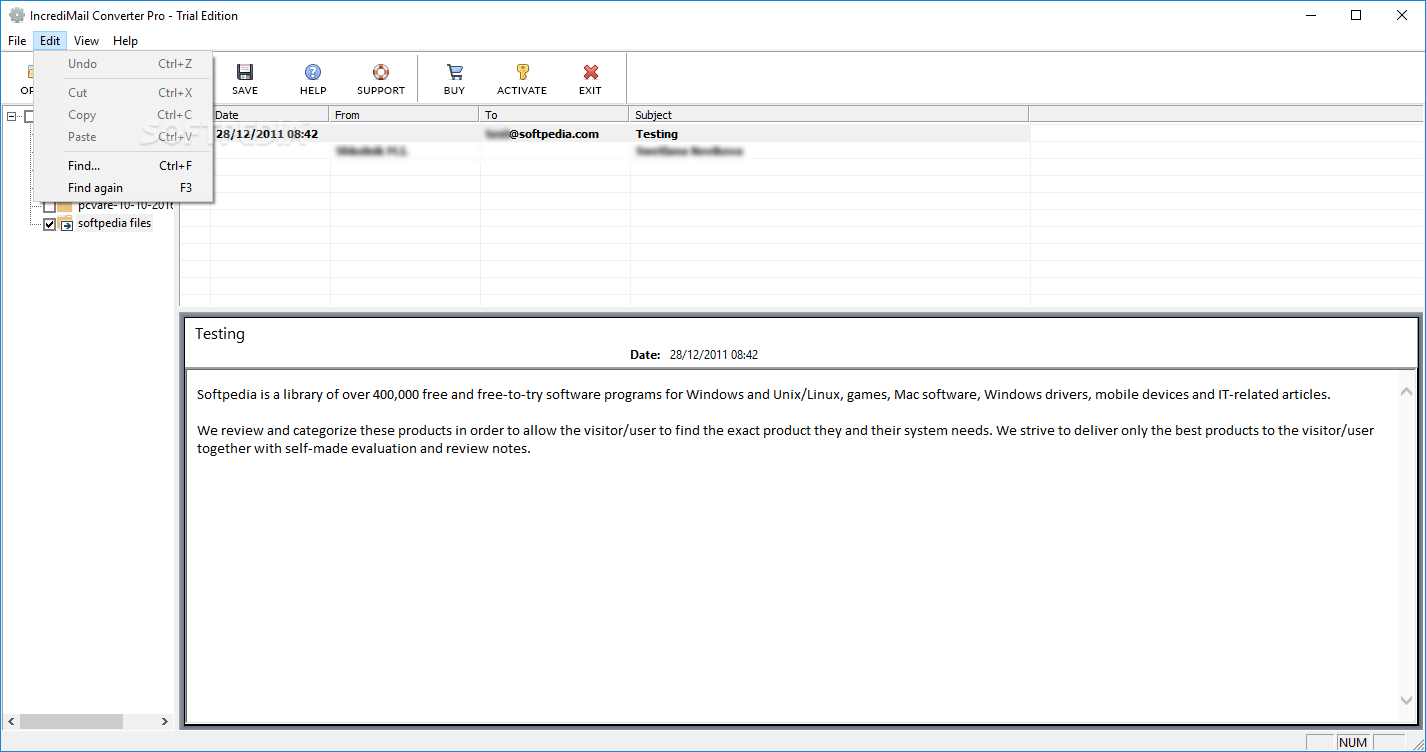Viewport: 1426px width, 752px height.
Task: Toggle the root tree node checkbox
Action: (30, 116)
